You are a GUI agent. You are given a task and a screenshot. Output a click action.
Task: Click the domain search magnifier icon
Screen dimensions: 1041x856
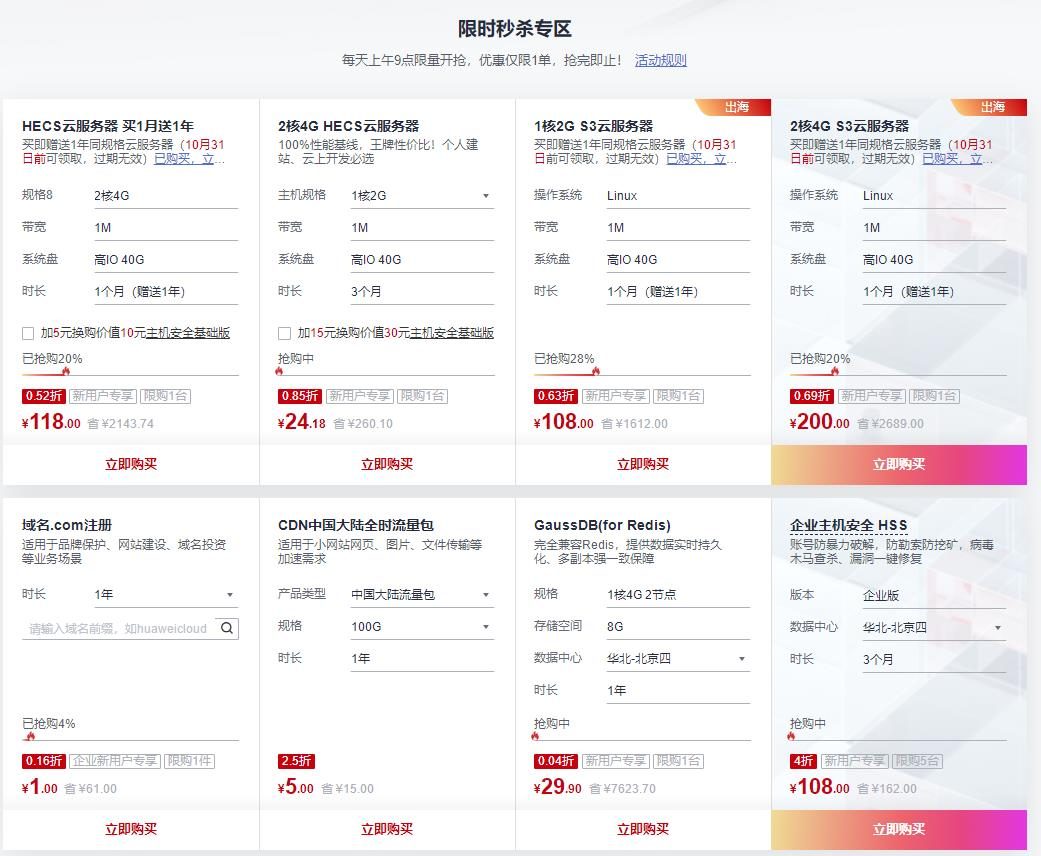click(226, 628)
